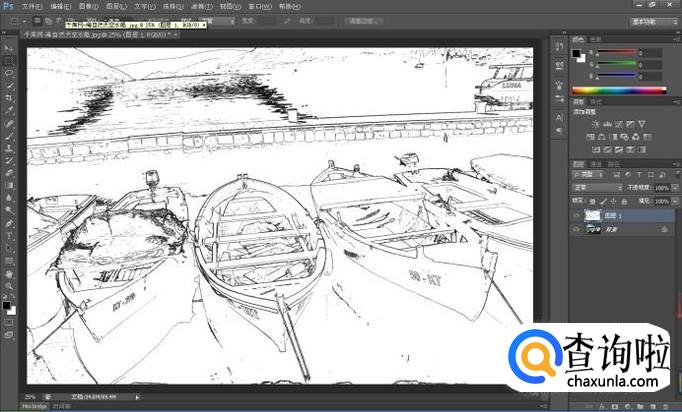Select the Dodge tool
Screen dimensions: 682x412
pyautogui.click(x=9, y=211)
